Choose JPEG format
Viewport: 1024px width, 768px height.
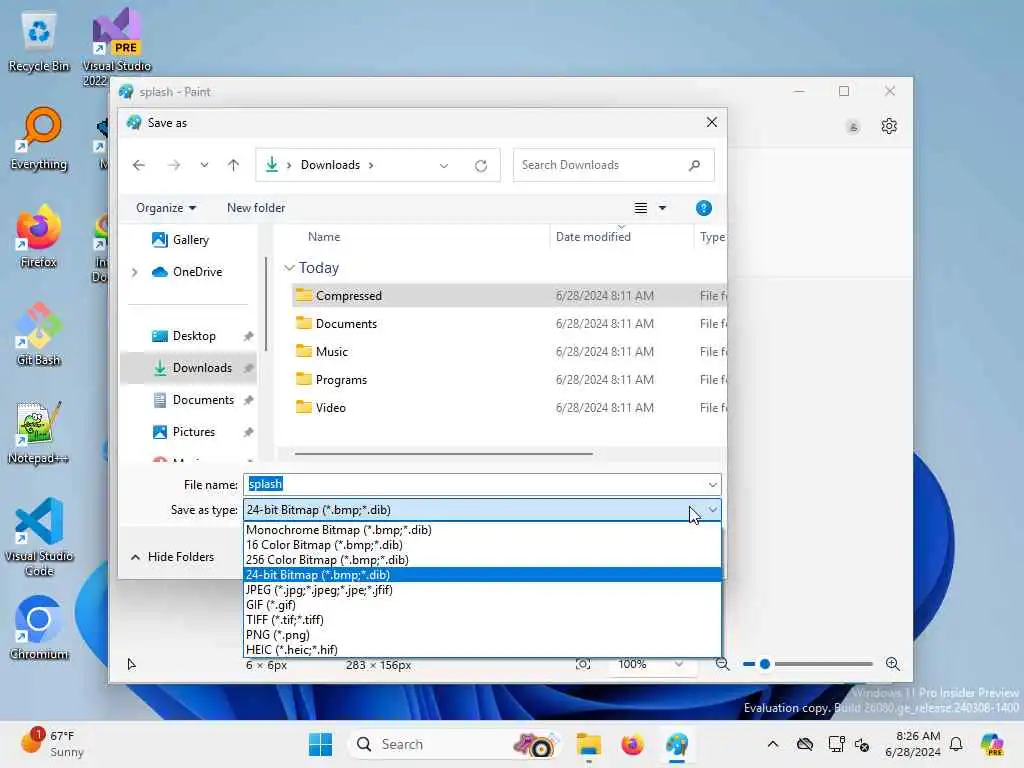click(x=483, y=590)
